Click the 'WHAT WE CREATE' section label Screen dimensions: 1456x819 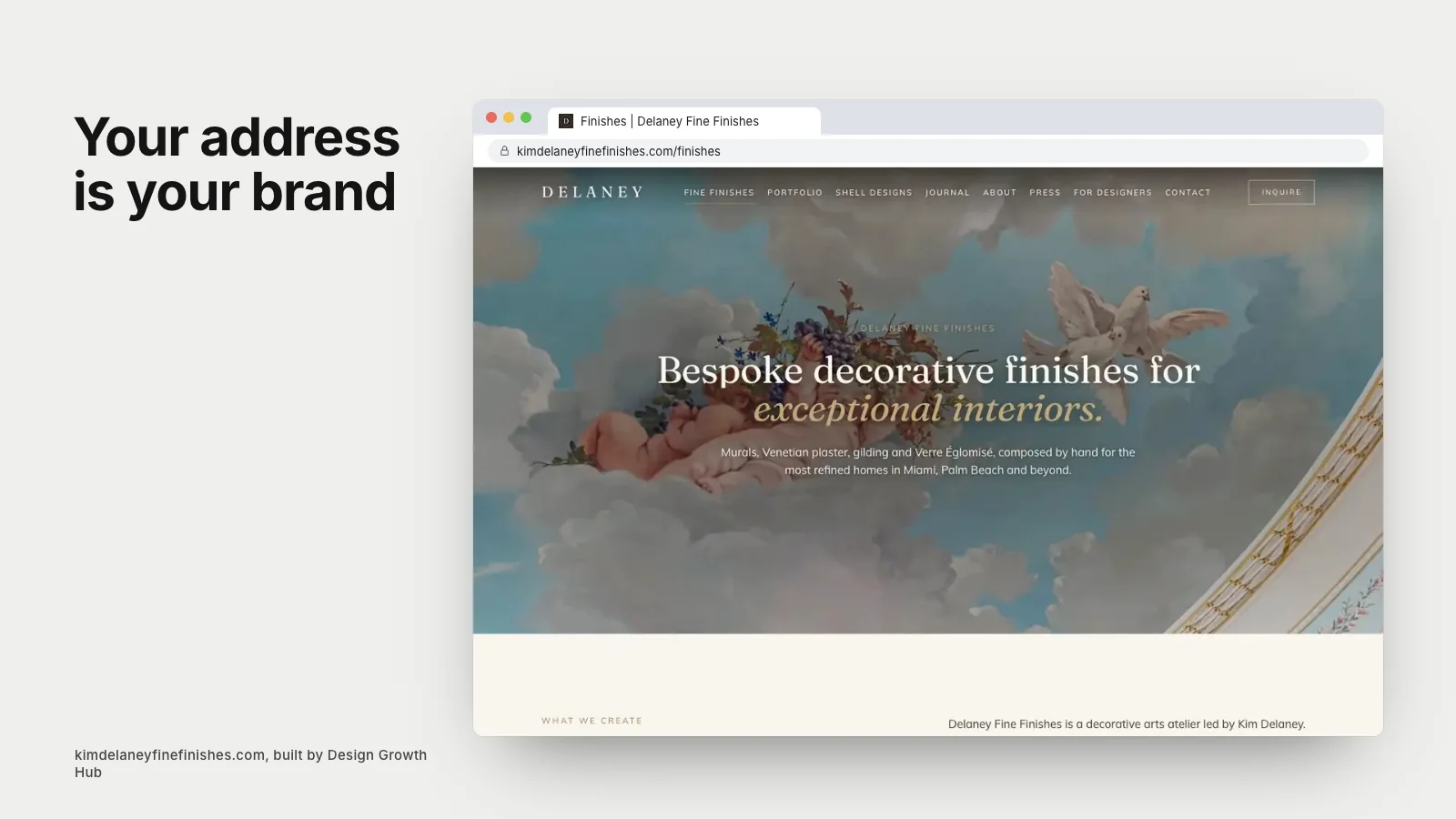pos(591,721)
